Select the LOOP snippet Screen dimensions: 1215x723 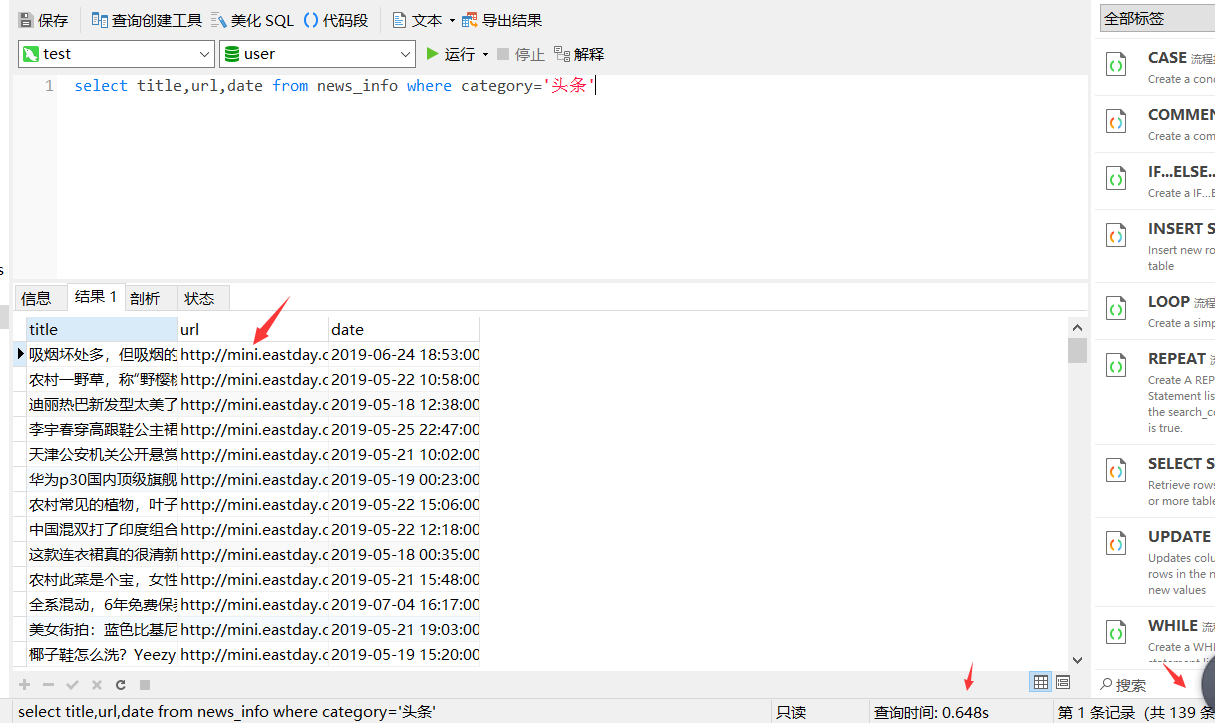pyautogui.click(x=1156, y=311)
